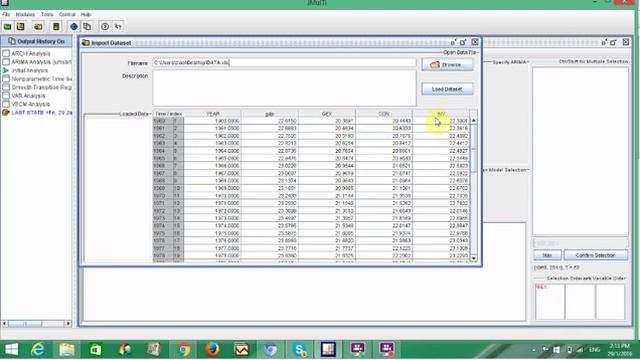The image size is (640, 360).
Task: Select ARIMA Analysis in the sidebar
Action: click(x=41, y=62)
